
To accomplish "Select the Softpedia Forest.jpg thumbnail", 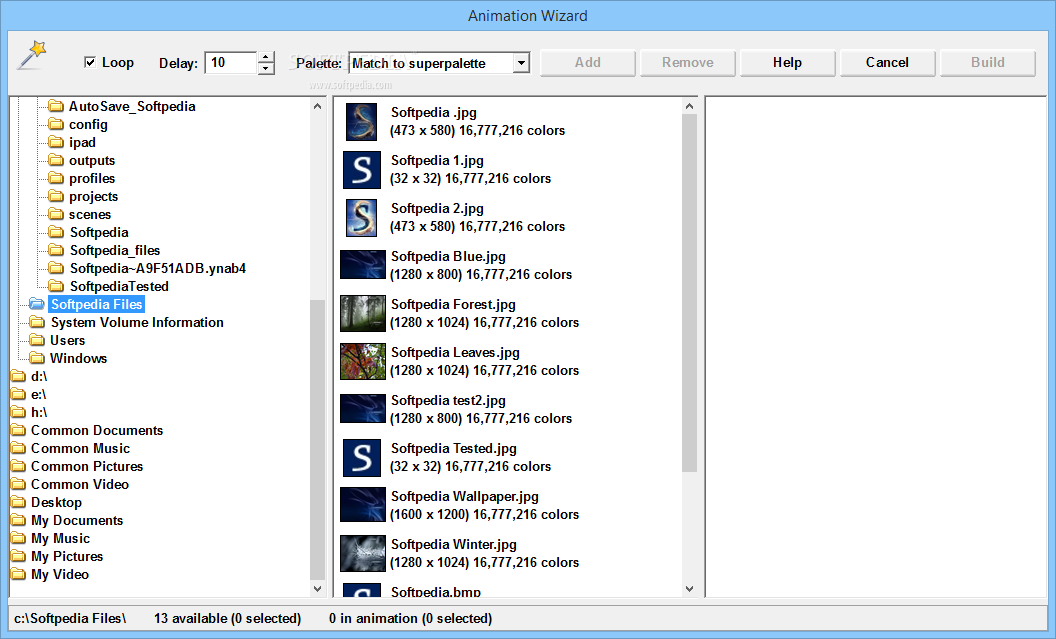I will (363, 313).
